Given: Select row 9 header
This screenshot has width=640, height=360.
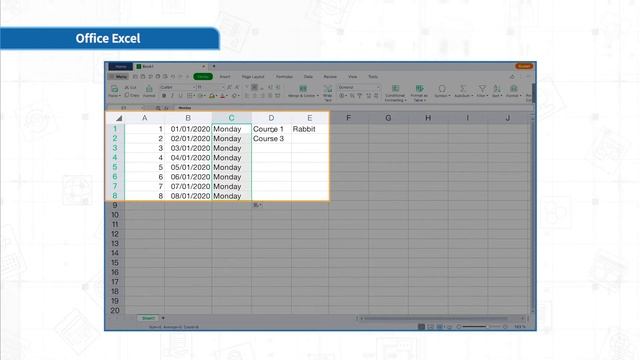Looking at the screenshot, I should coord(115,205).
